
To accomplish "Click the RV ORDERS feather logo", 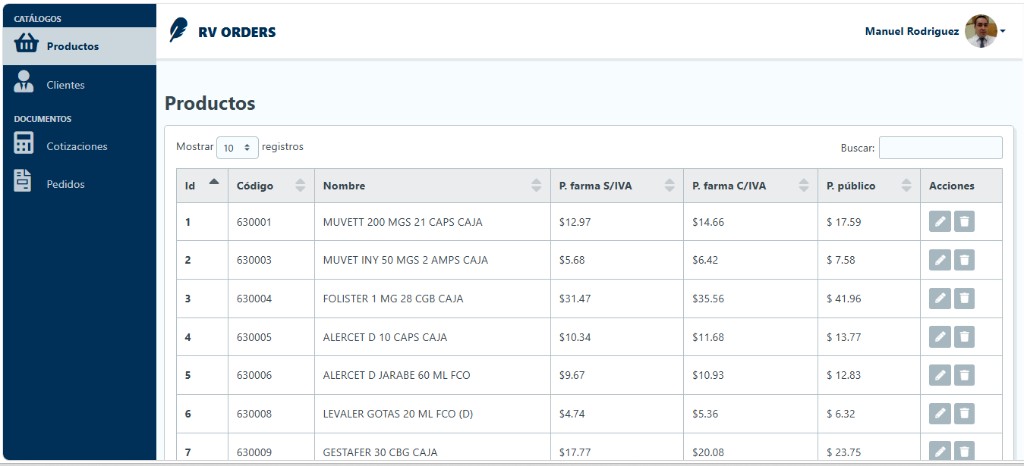I will pyautogui.click(x=178, y=30).
